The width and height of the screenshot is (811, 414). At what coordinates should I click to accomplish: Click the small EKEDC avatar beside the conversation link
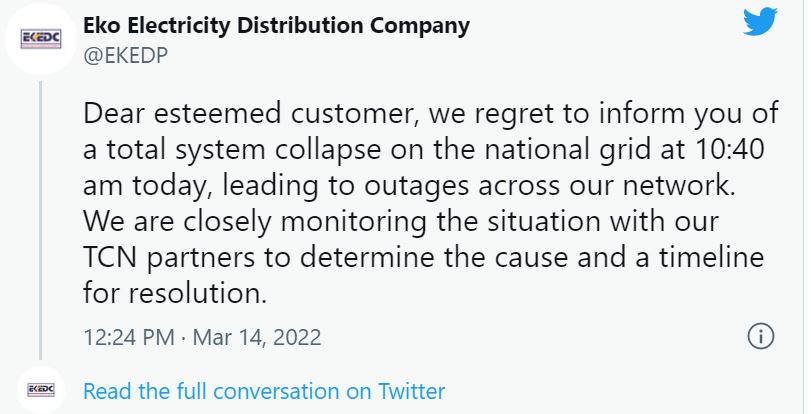click(40, 389)
